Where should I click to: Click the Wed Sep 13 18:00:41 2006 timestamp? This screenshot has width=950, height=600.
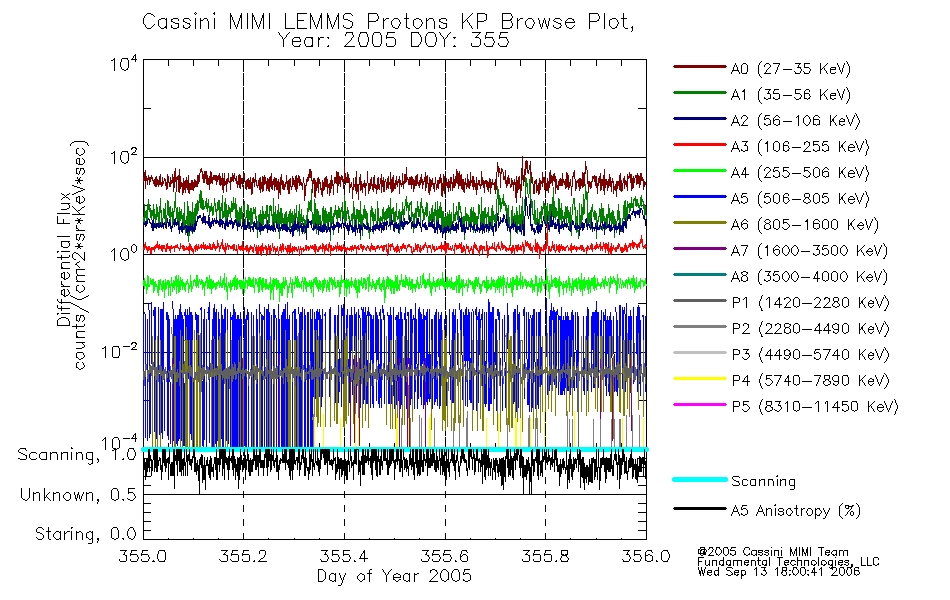pyautogui.click(x=779, y=572)
